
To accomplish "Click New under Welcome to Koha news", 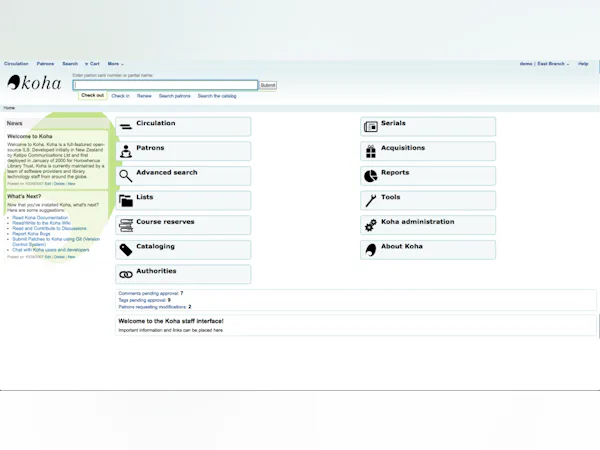I will point(72,184).
